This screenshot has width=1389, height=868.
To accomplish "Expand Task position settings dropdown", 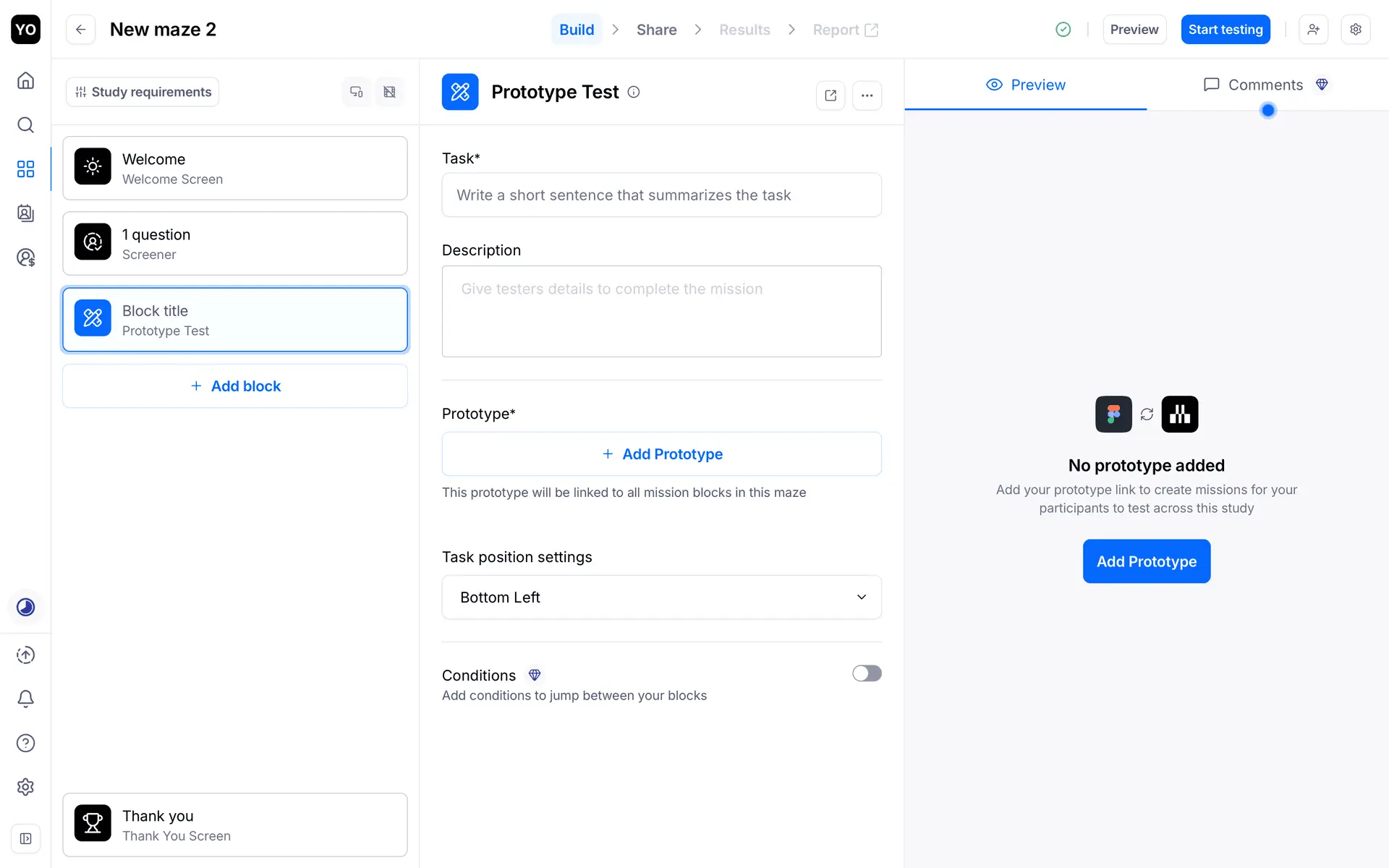I will pos(661,597).
